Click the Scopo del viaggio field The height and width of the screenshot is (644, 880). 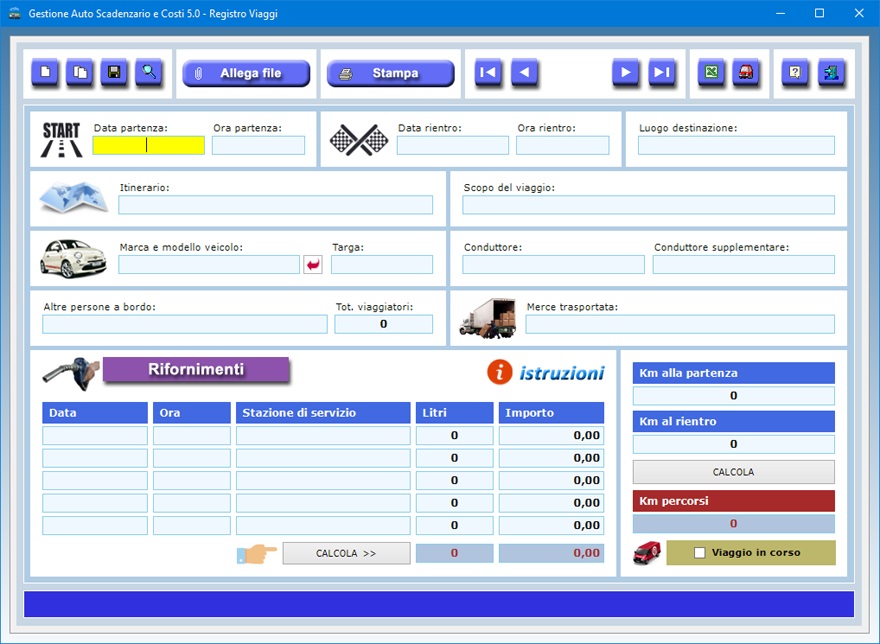648,205
